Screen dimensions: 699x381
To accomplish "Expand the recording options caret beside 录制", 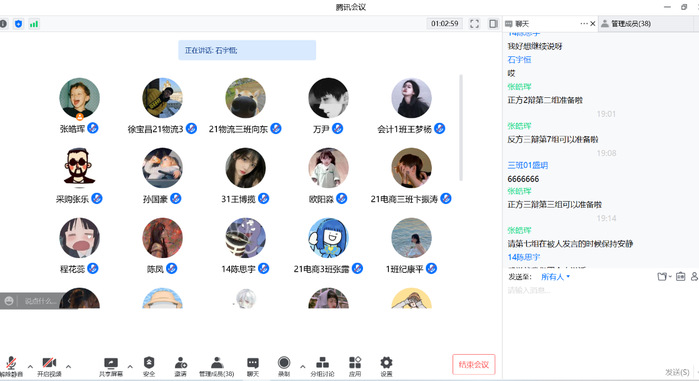I will [x=302, y=367].
